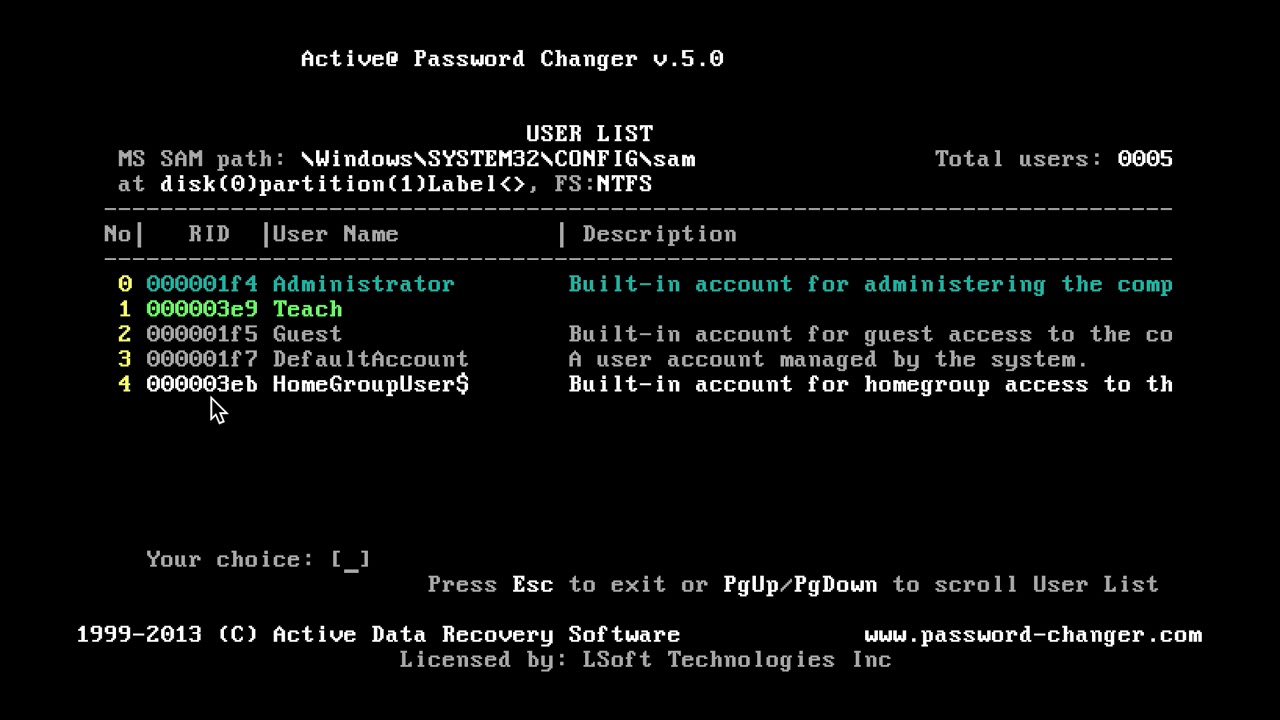Screen dimensions: 1280x720
Task: Click the HomeGroupUser$ account name
Action: [x=370, y=384]
